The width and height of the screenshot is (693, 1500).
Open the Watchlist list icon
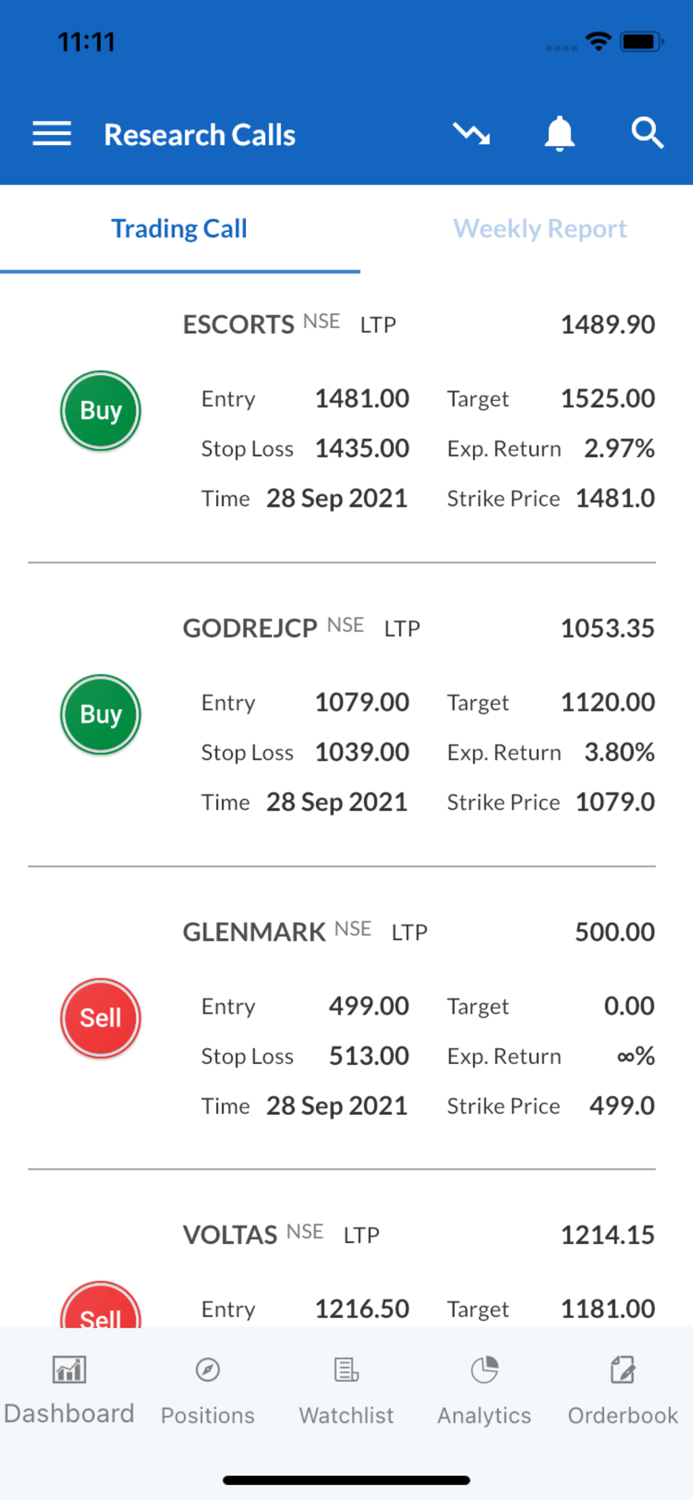click(346, 1388)
